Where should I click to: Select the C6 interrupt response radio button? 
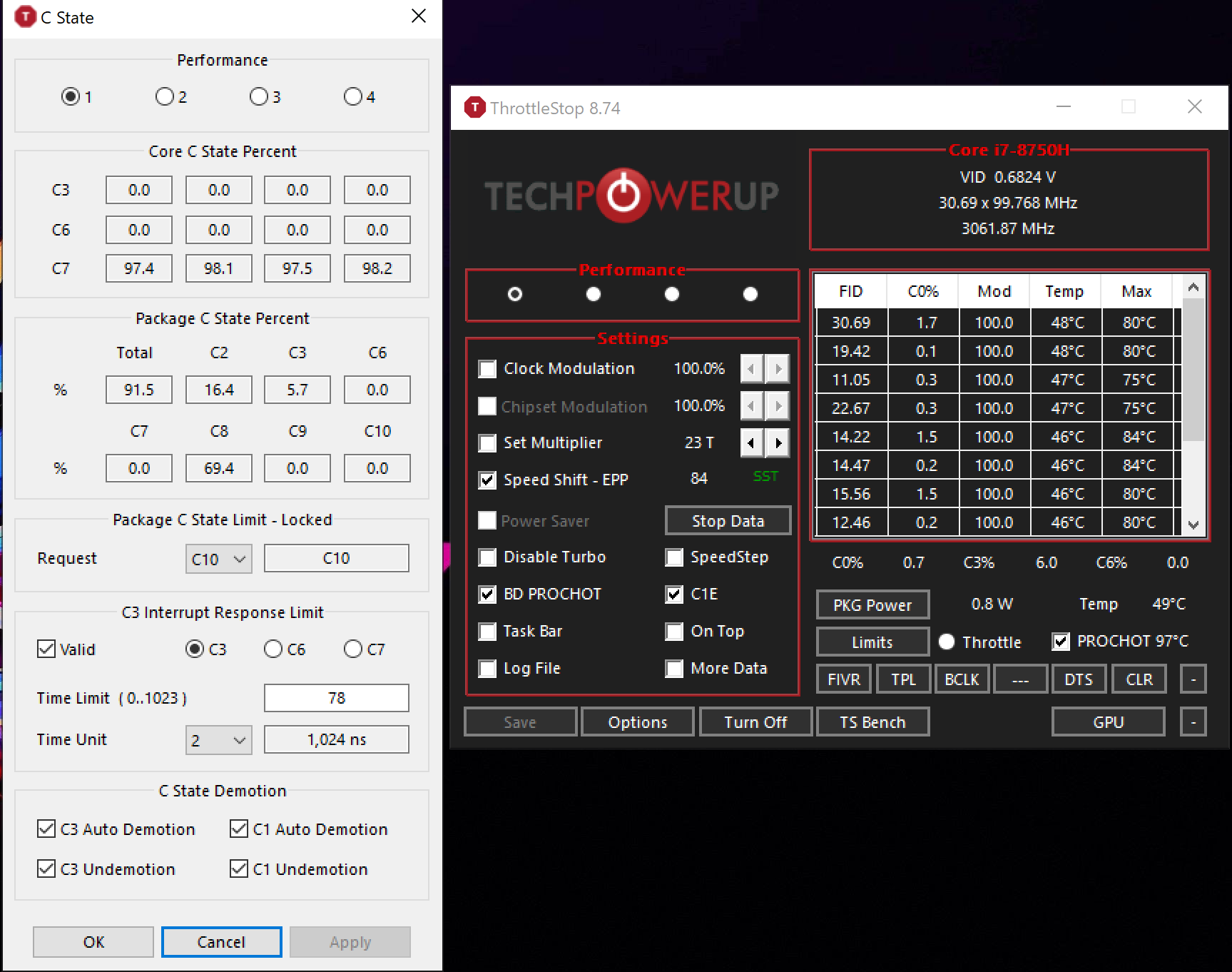tap(273, 649)
